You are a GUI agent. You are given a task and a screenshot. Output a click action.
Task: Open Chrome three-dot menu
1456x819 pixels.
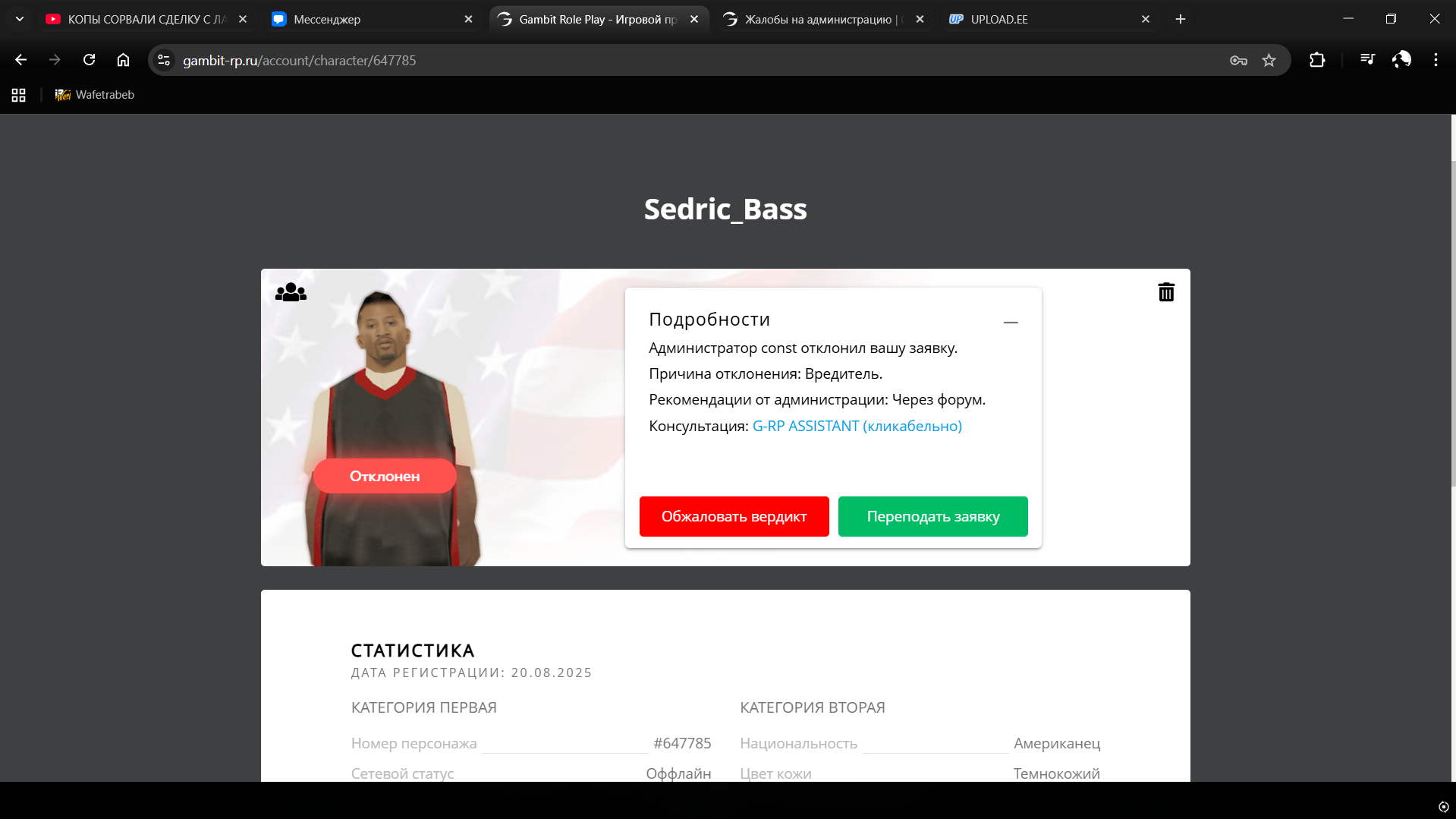1436,60
